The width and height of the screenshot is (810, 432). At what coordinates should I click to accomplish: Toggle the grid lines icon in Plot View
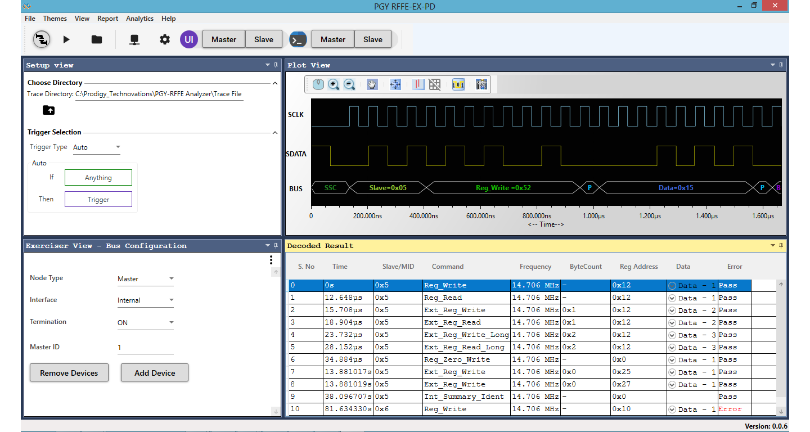(435, 84)
